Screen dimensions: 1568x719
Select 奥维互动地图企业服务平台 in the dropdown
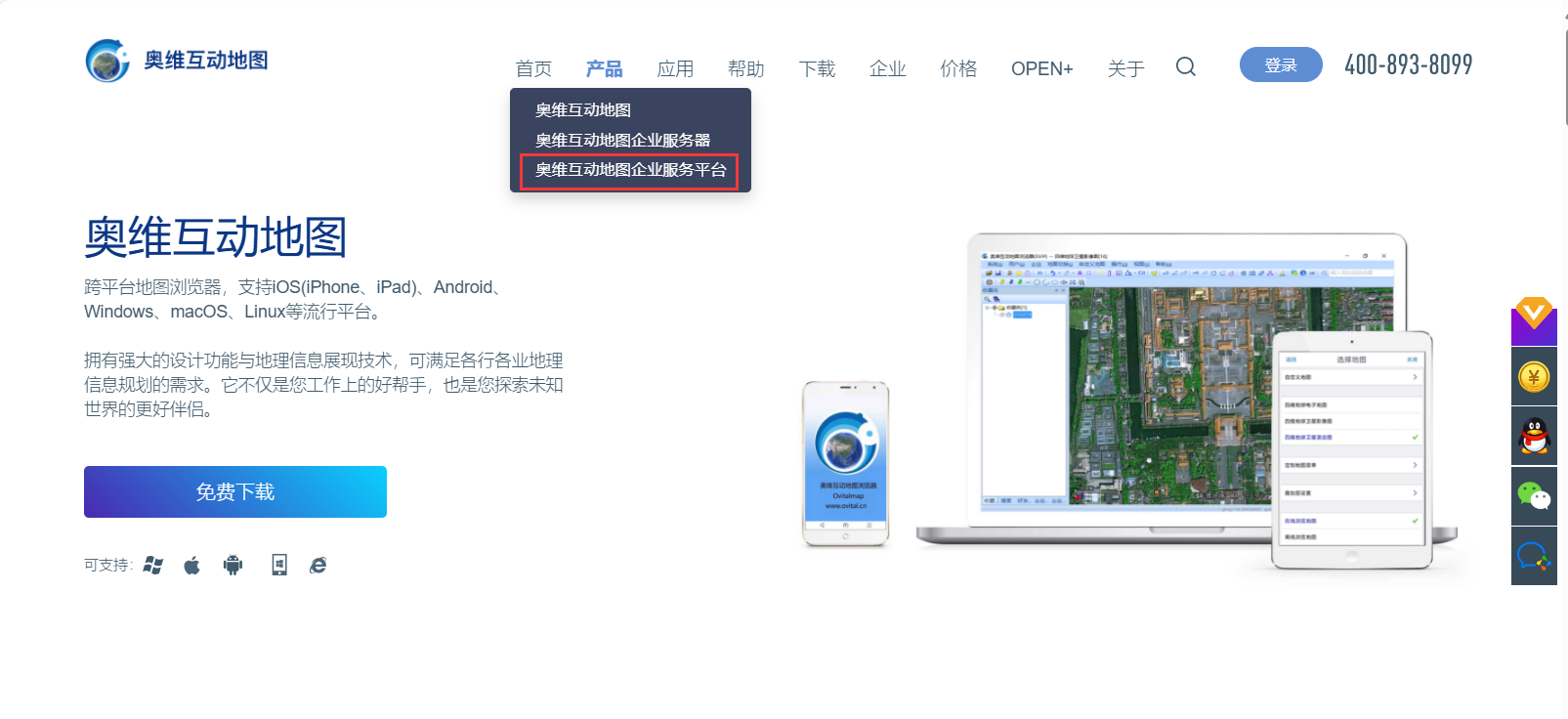pyautogui.click(x=630, y=170)
